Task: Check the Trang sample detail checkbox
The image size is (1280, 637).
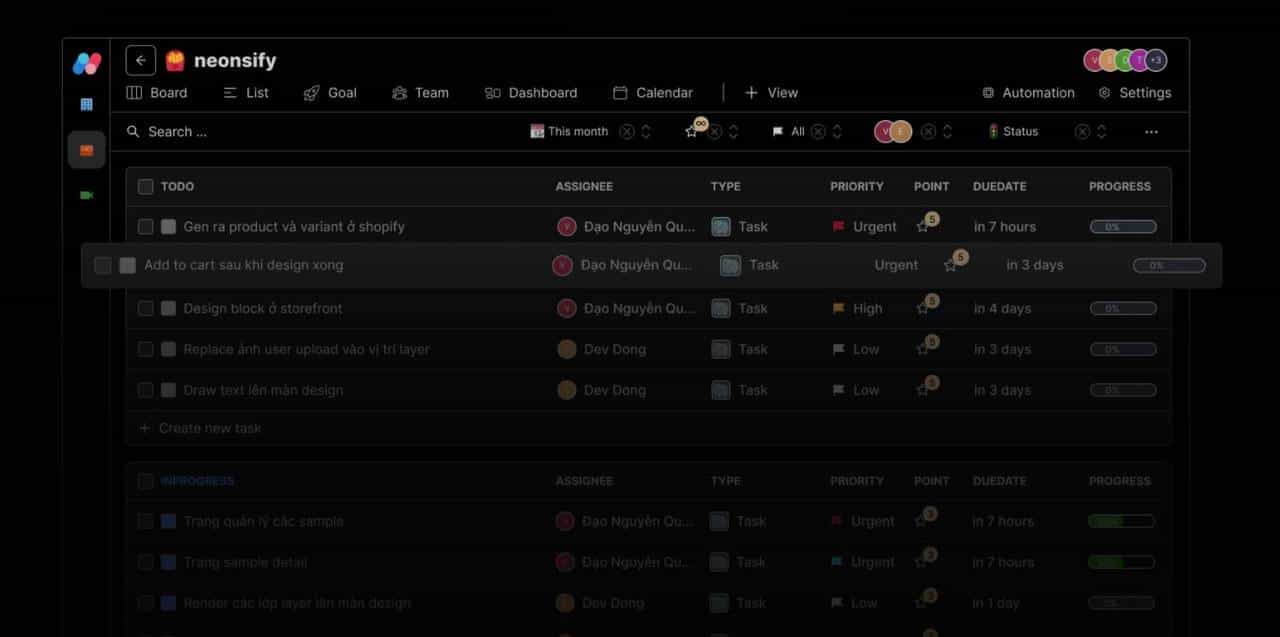Action: [146, 562]
